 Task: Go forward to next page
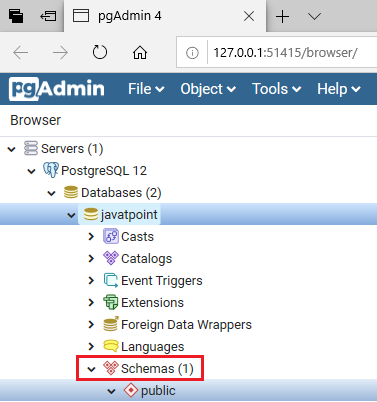click(x=60, y=52)
